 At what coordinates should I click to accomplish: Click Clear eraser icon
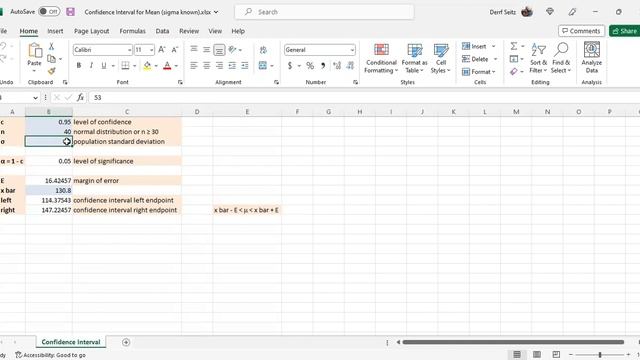[x=514, y=71]
